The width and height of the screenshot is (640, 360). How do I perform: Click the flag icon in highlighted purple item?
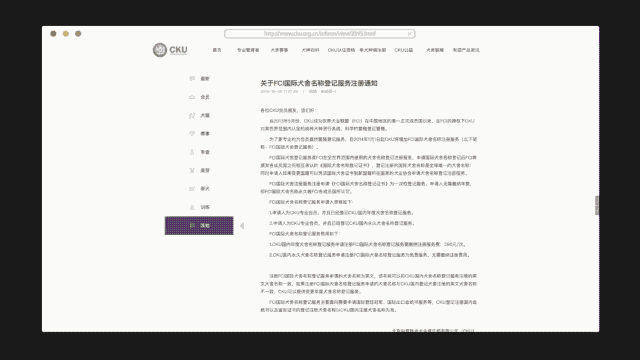(x=192, y=225)
